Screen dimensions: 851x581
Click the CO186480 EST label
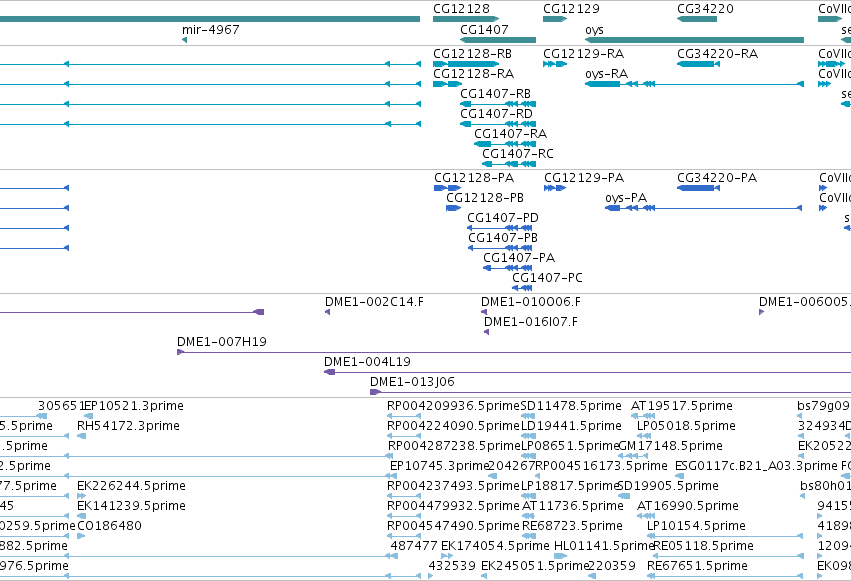coord(109,526)
